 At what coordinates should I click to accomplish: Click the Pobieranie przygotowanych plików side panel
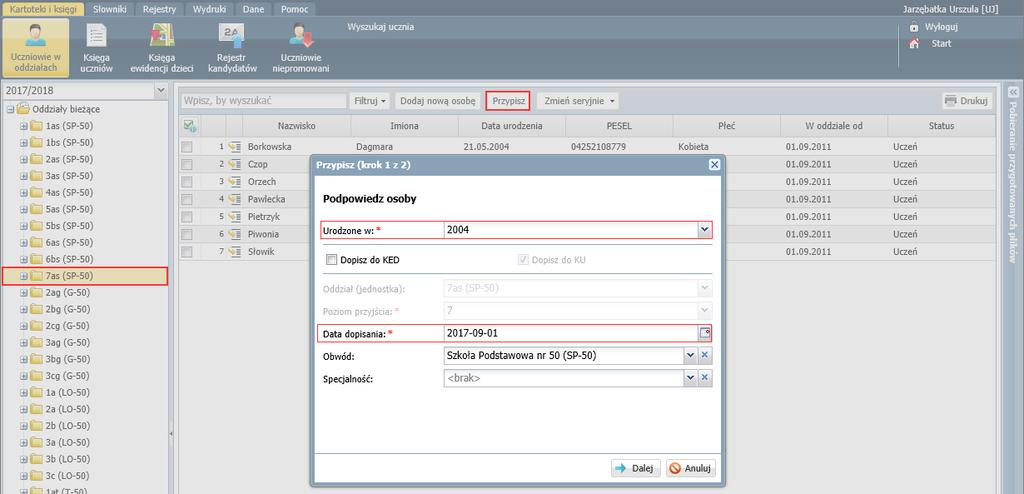pos(1014,182)
